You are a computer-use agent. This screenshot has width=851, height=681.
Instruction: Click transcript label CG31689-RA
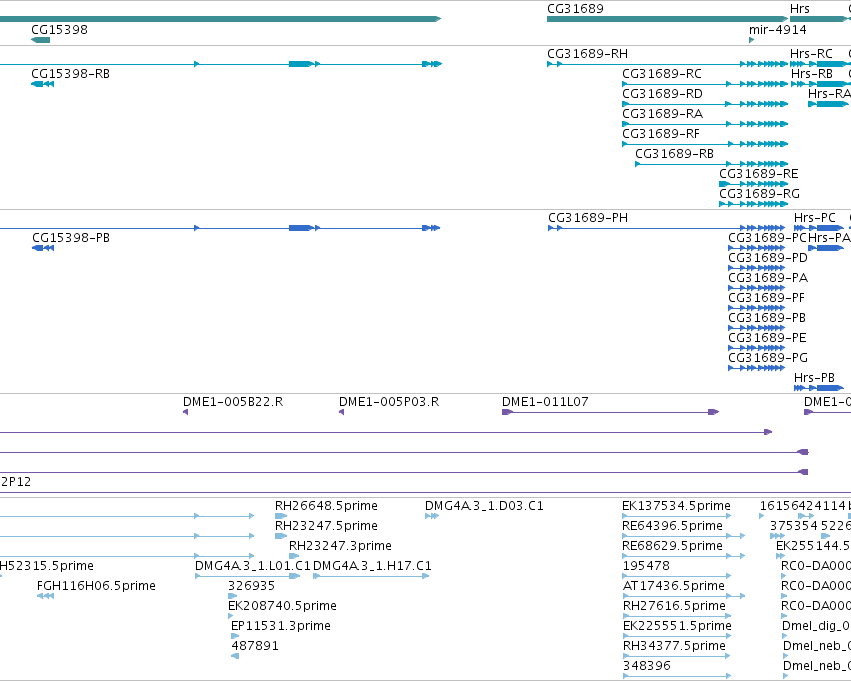662,114
